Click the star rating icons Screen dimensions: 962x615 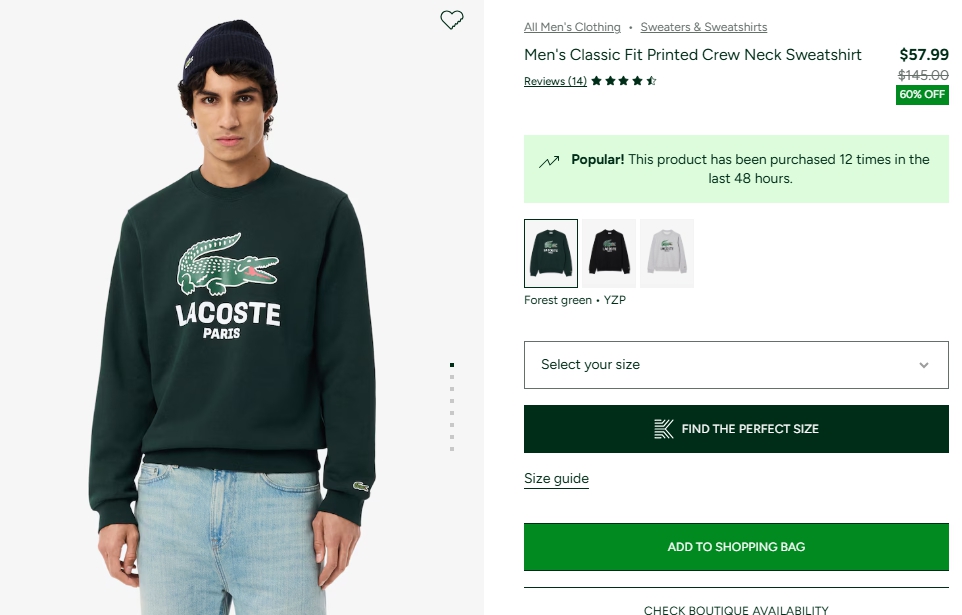tap(623, 81)
